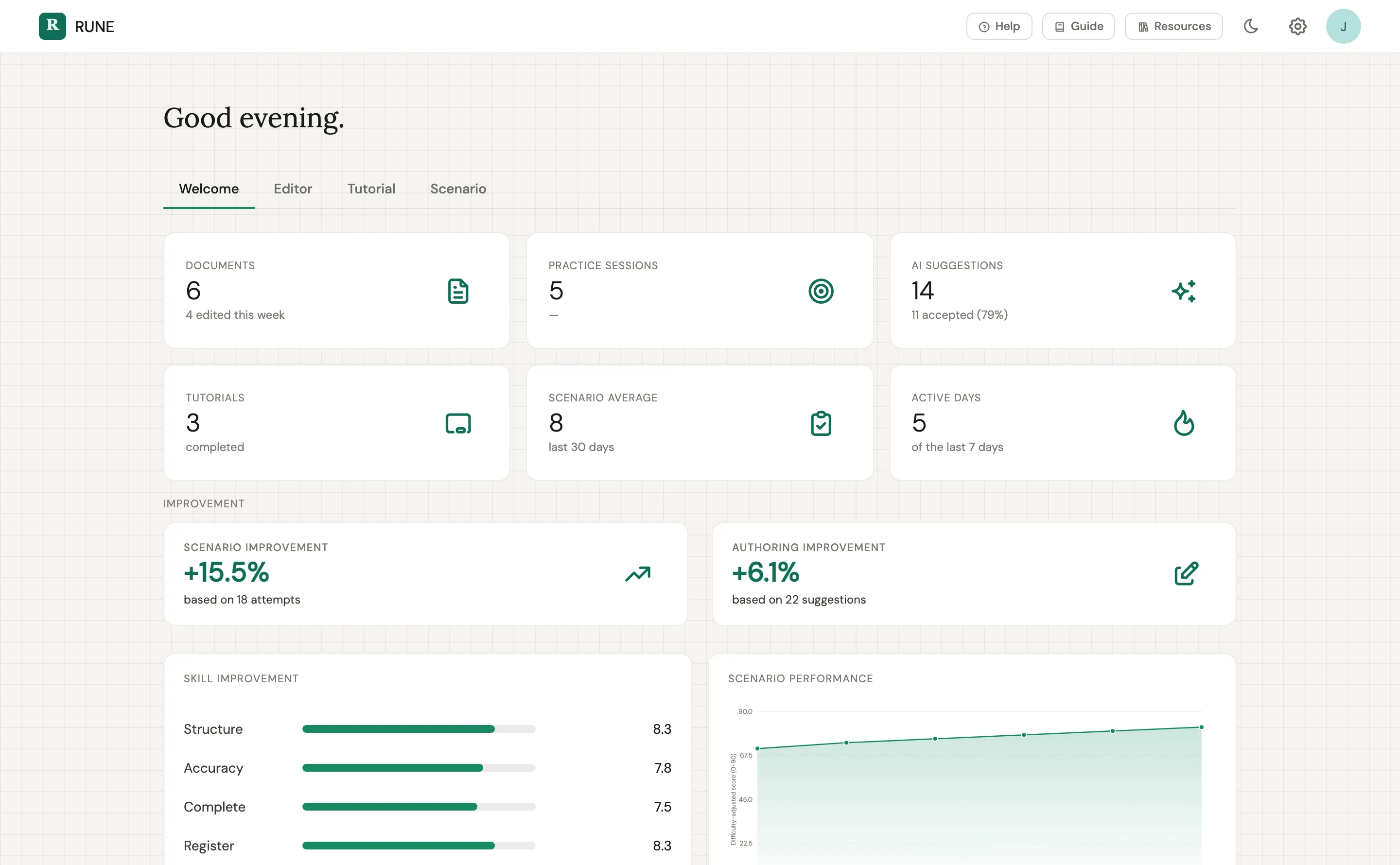Screen dimensions: 1400x865
Task: Switch to the Scenario tab
Action: click(x=458, y=189)
